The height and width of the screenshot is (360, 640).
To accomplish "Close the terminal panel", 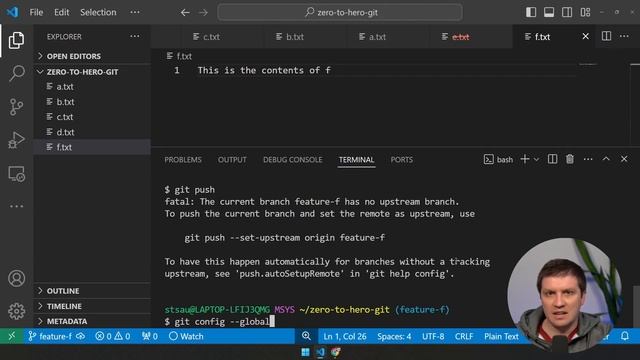I will point(624,159).
